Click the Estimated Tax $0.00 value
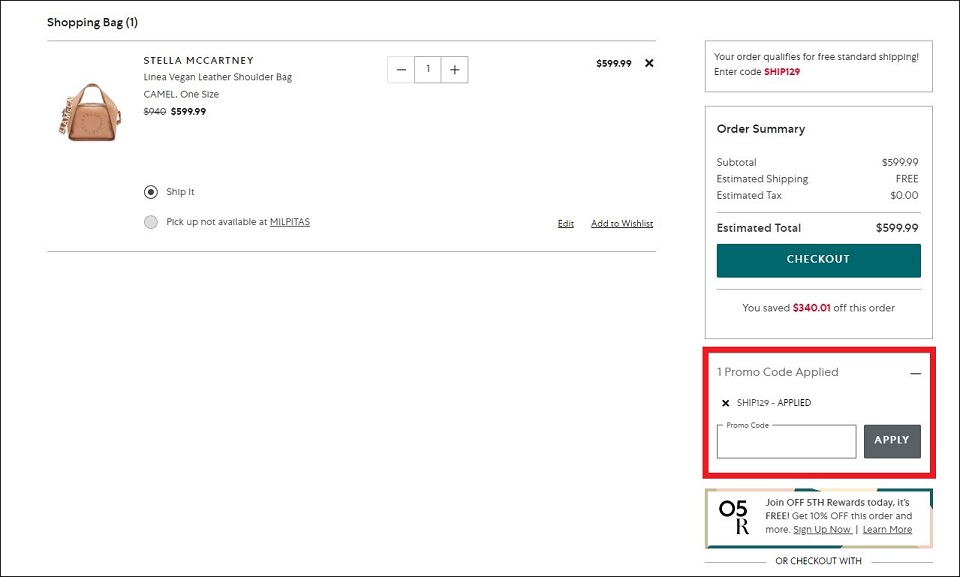The width and height of the screenshot is (960, 577). (x=904, y=195)
